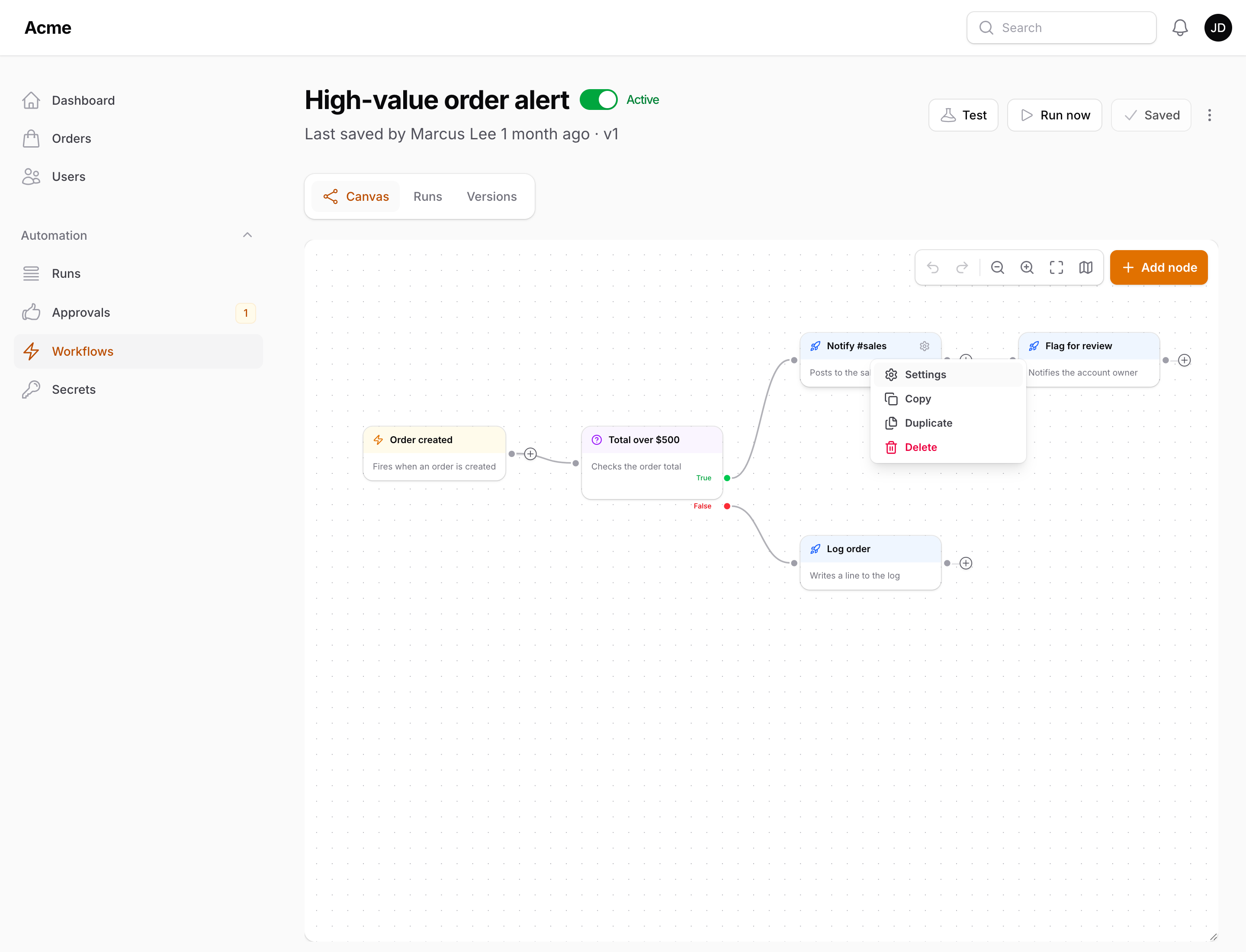Image resolution: width=1246 pixels, height=952 pixels.
Task: Open the three-dot more options menu
Action: 1209,115
